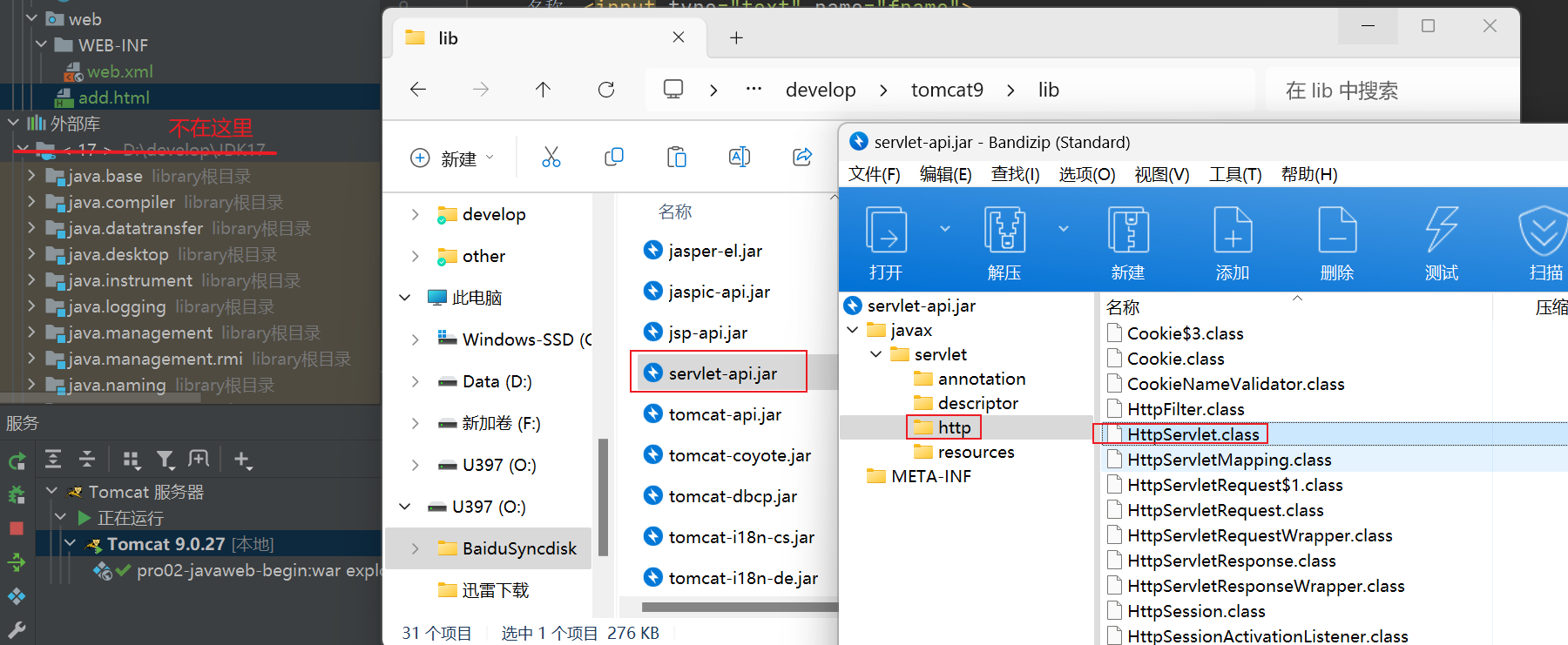Expand develop folder in Explorer sidebar
The height and width of the screenshot is (645, 1568).
[x=416, y=214]
